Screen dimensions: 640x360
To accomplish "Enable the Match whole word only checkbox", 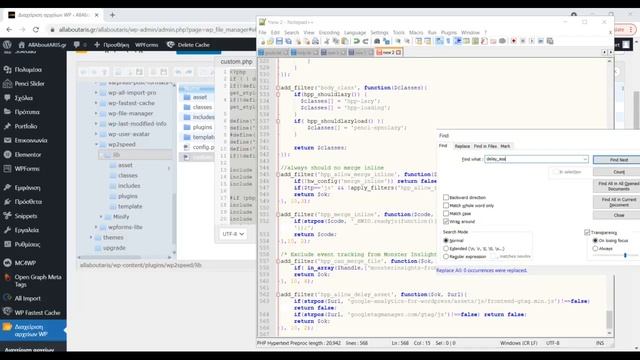I will click(446, 205).
